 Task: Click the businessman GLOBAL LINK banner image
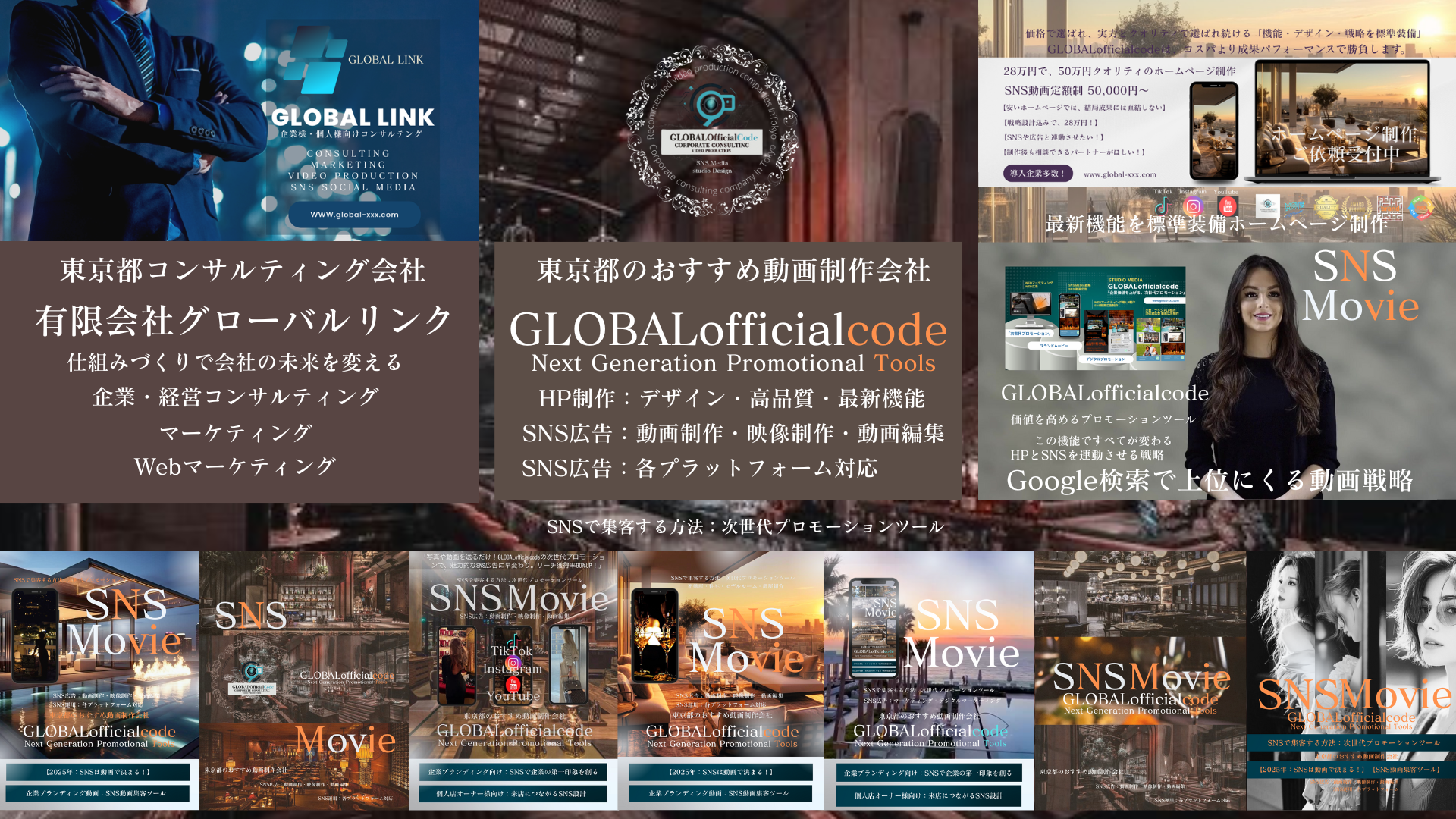coord(239,120)
